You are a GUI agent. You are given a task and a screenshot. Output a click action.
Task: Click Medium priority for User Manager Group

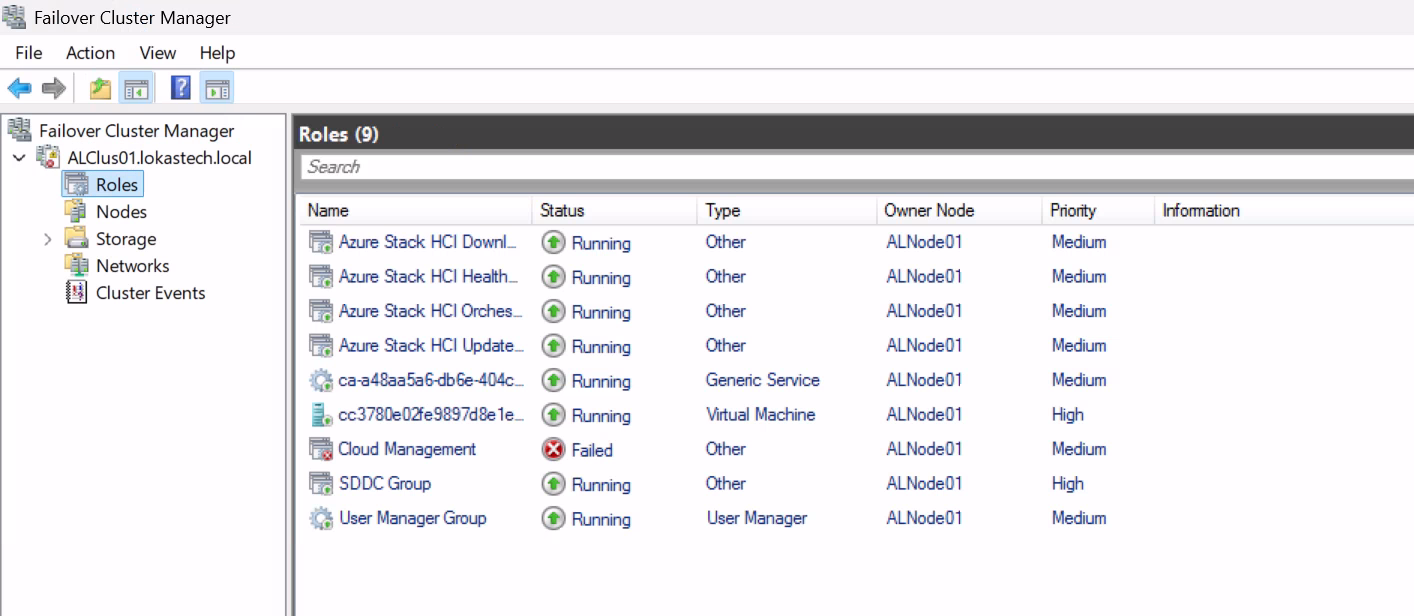pos(1079,518)
